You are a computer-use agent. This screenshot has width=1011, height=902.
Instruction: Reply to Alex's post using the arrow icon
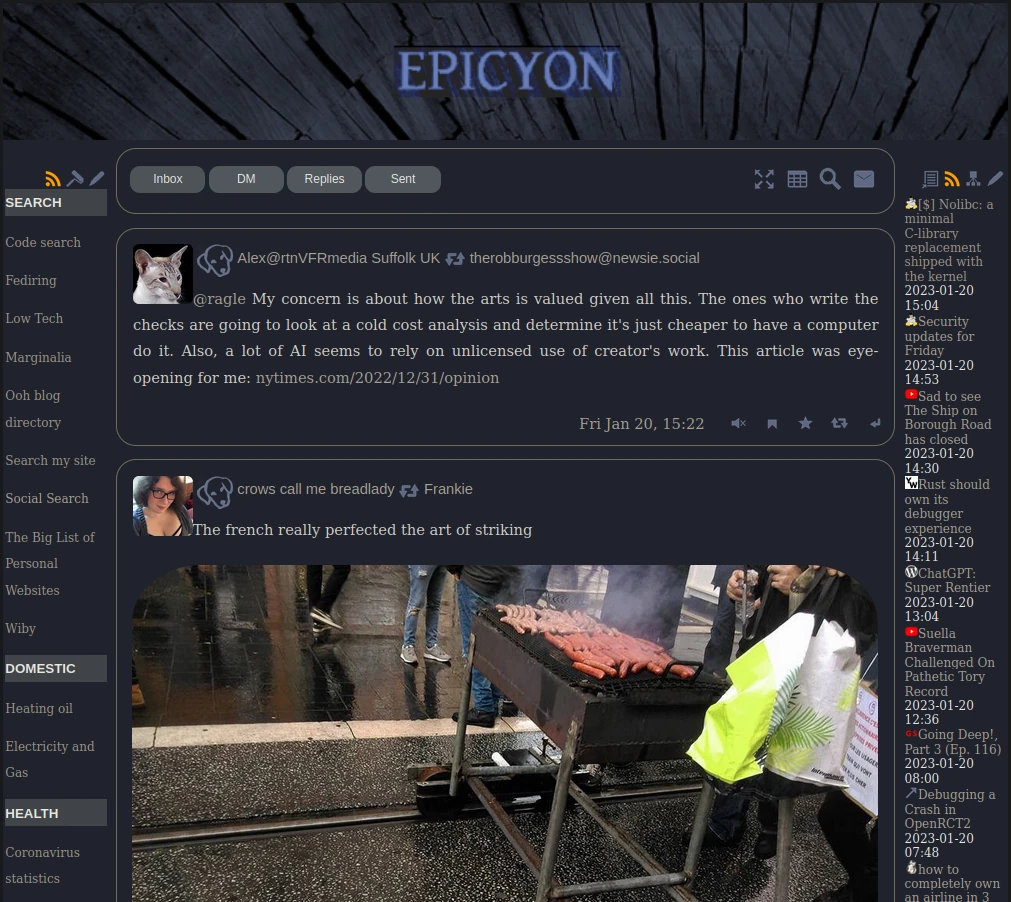(875, 423)
